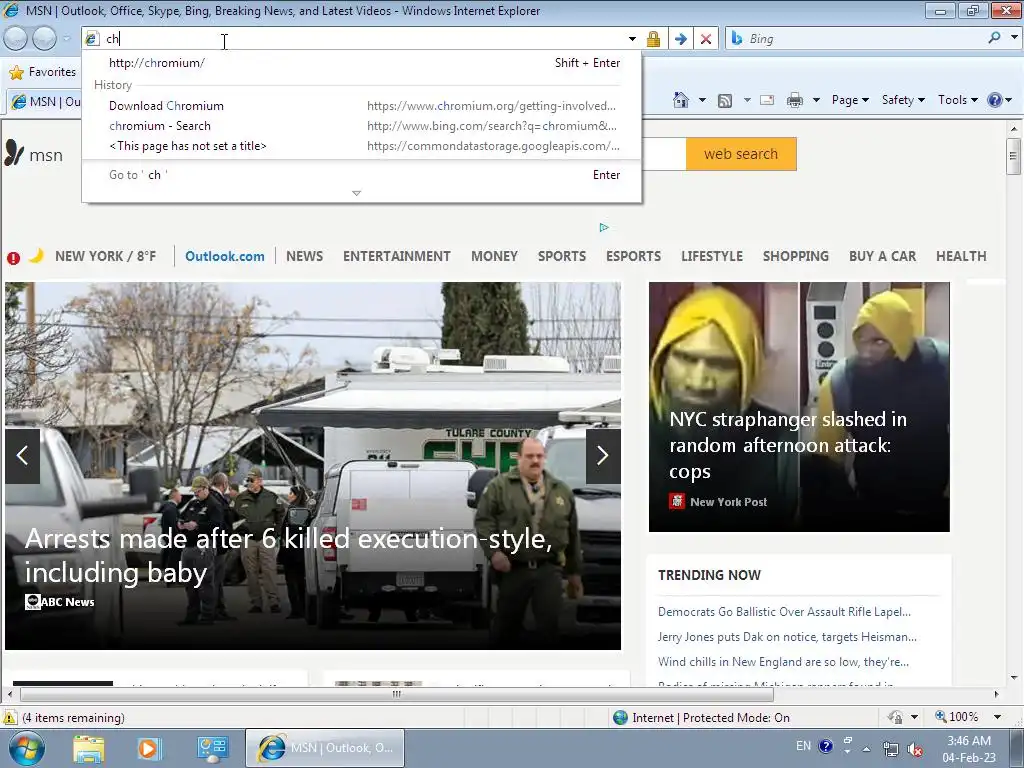
Task: Open ENTERTAINMENT in MSN navigation
Action: click(x=396, y=256)
